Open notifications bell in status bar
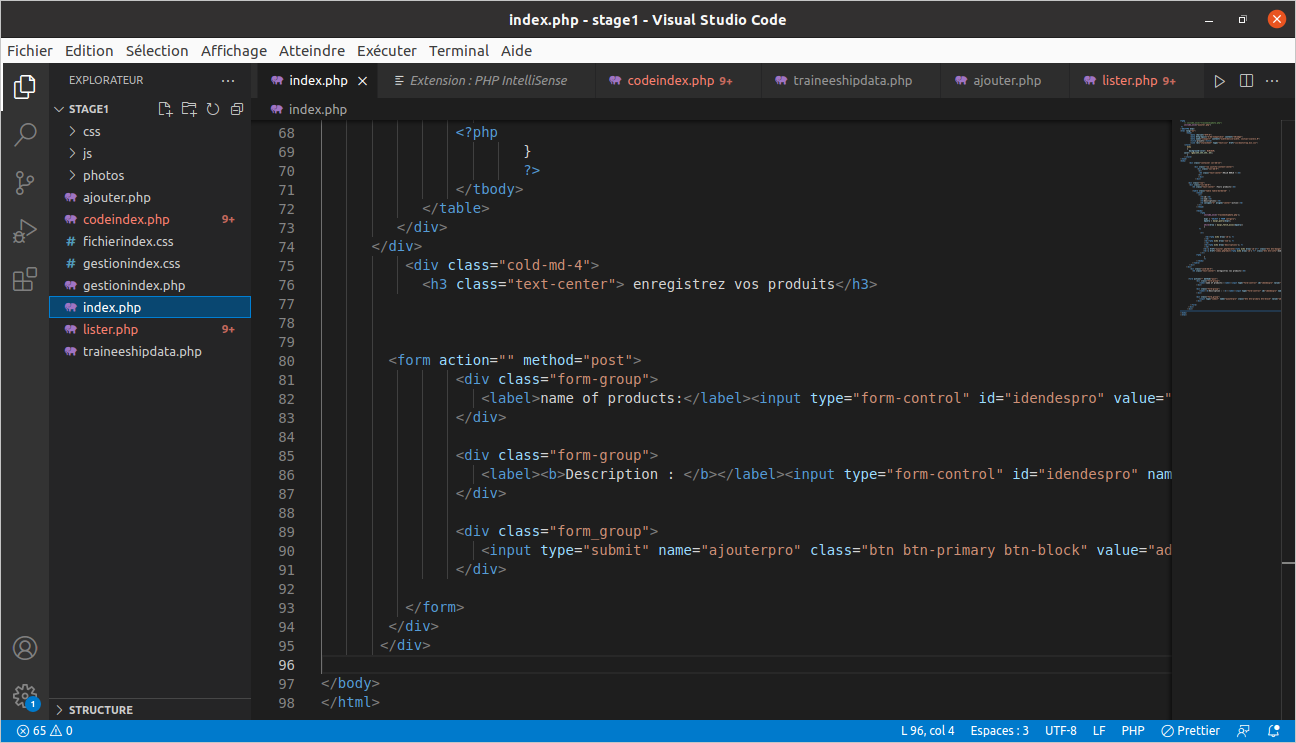 click(1273, 731)
